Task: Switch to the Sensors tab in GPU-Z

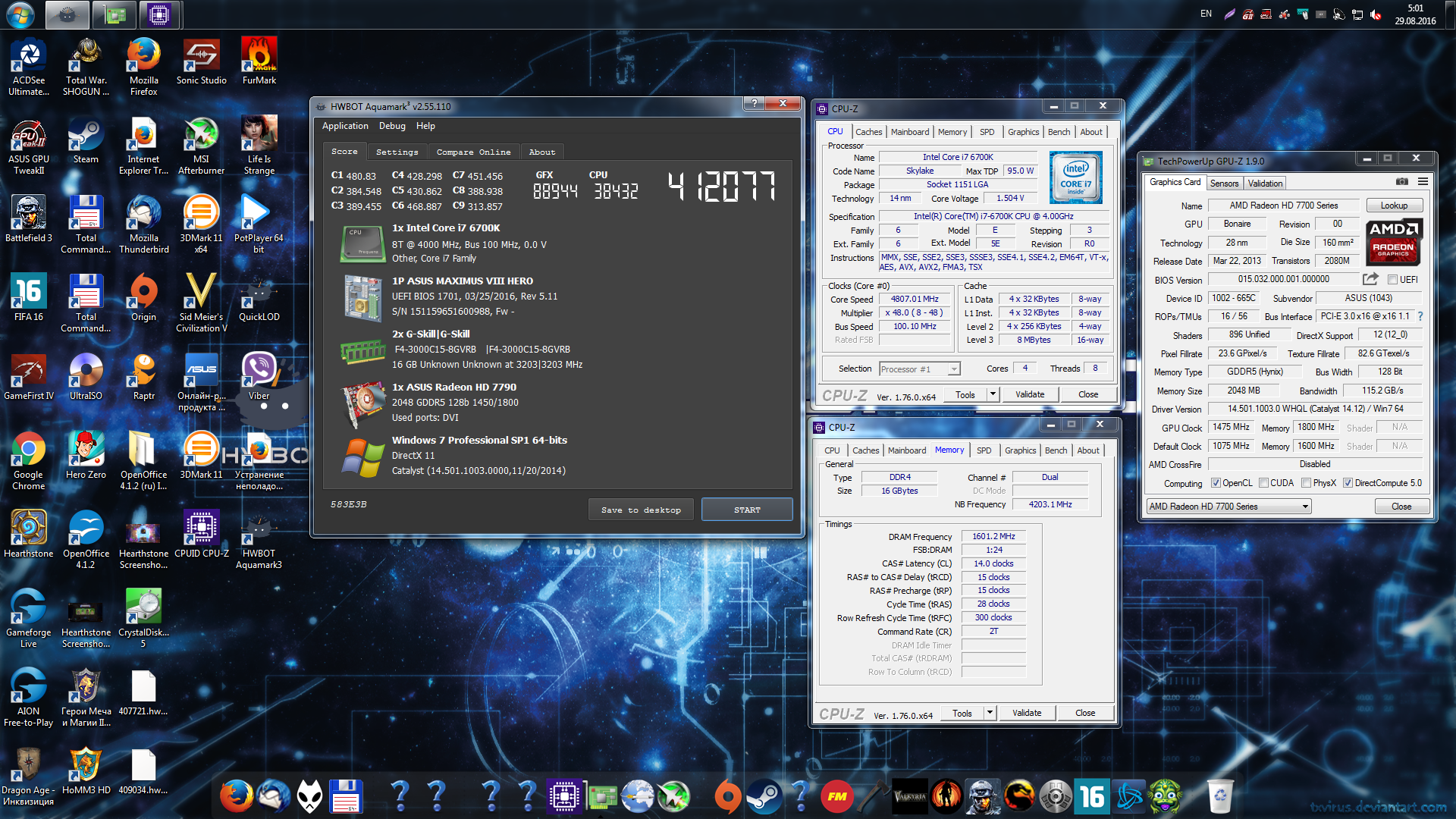Action: [x=1224, y=184]
